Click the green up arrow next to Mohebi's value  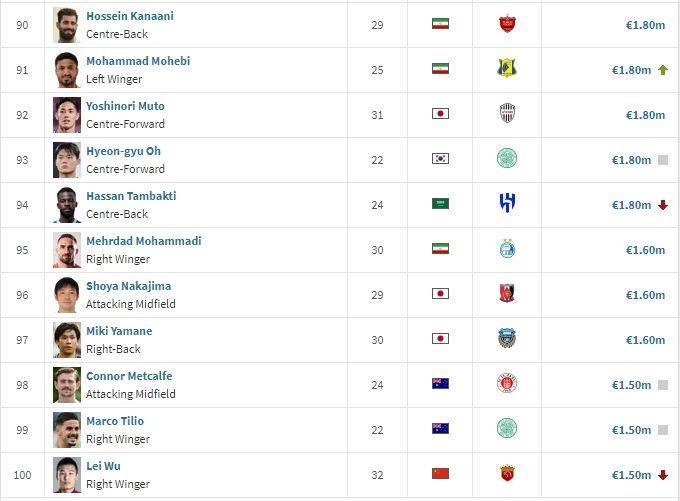click(x=663, y=70)
